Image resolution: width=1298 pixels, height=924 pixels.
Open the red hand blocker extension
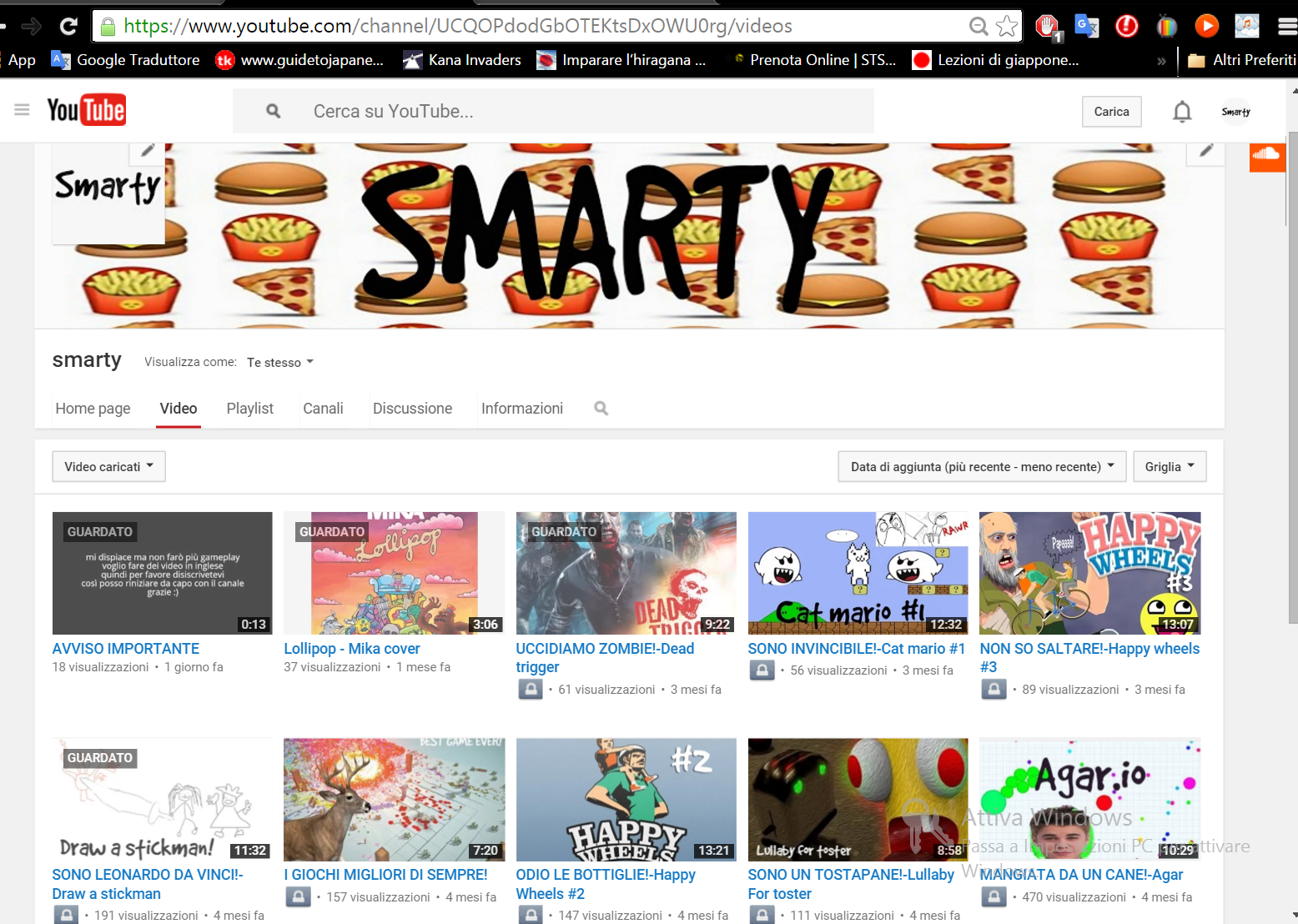click(x=1047, y=27)
